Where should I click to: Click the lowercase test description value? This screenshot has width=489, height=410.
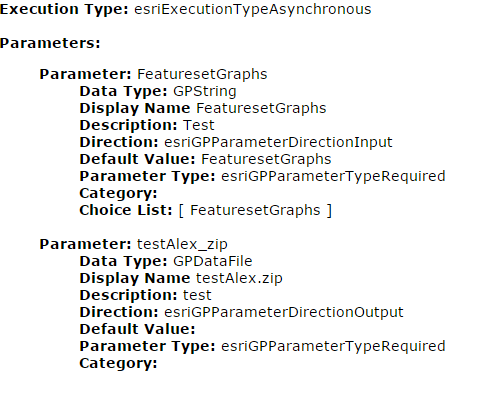click(197, 295)
